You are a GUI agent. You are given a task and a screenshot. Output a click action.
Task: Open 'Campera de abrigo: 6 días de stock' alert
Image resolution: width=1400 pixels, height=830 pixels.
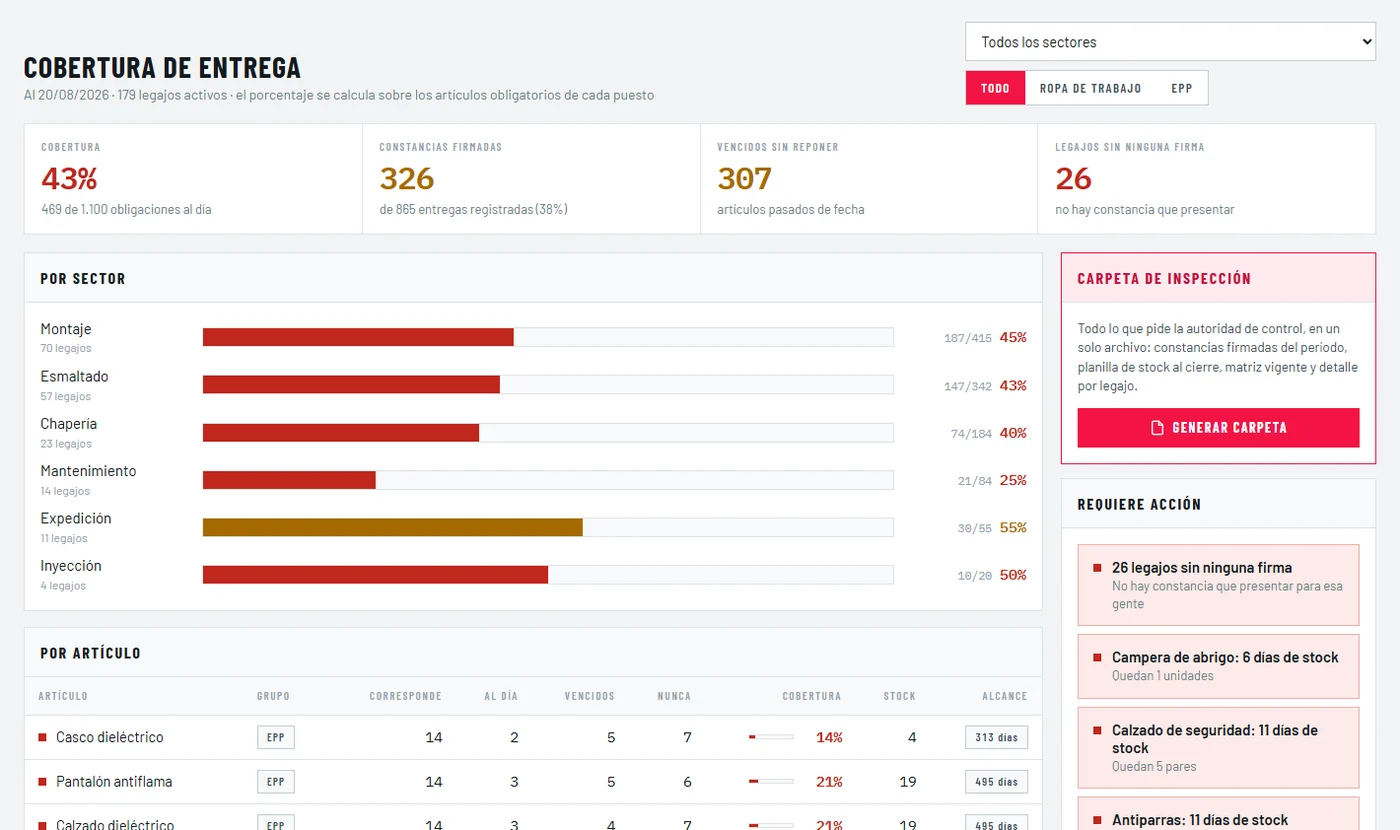point(1218,666)
